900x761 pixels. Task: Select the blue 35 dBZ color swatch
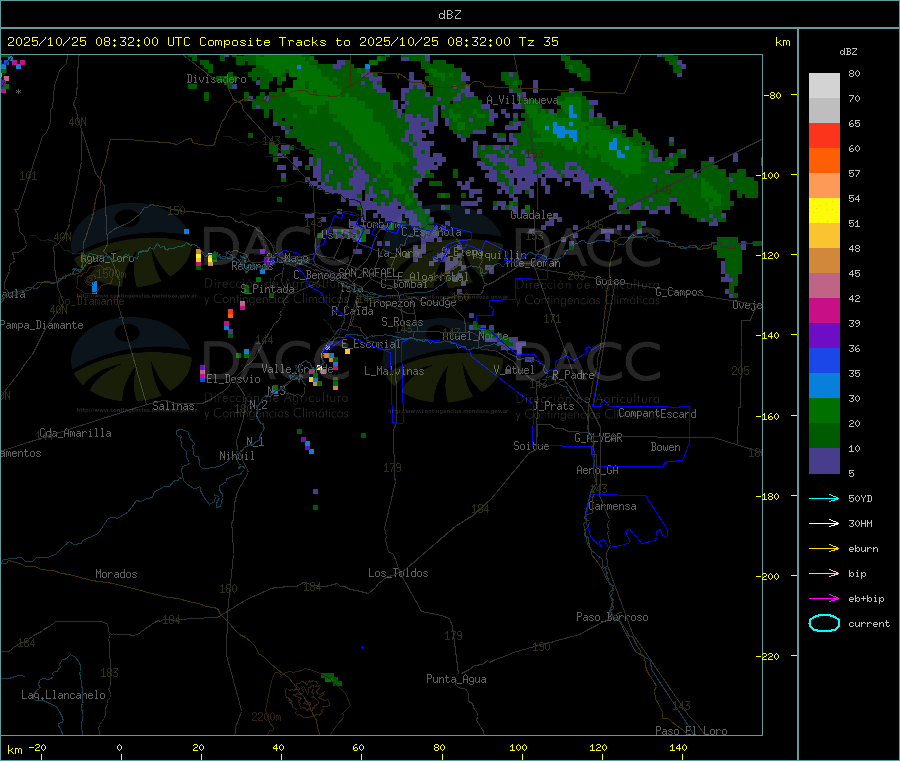click(x=824, y=360)
